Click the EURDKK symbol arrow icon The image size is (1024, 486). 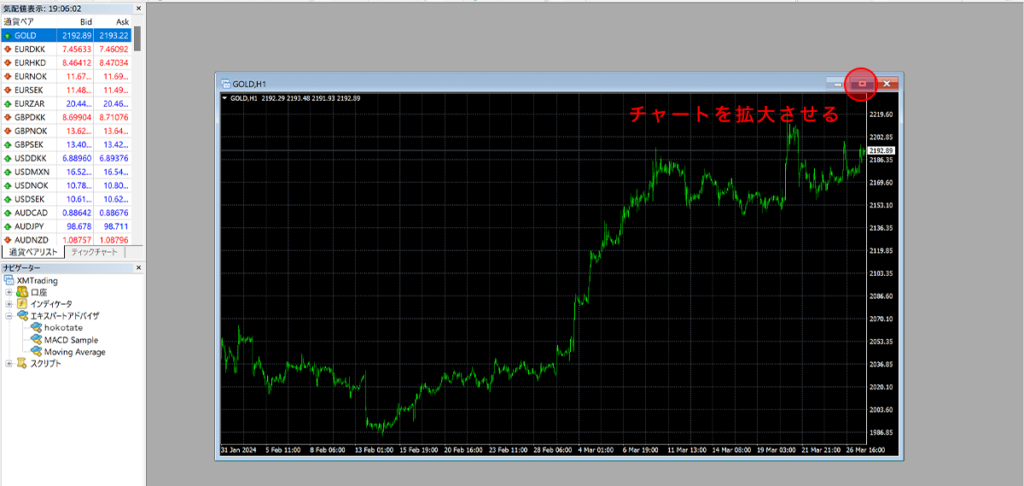(7, 49)
